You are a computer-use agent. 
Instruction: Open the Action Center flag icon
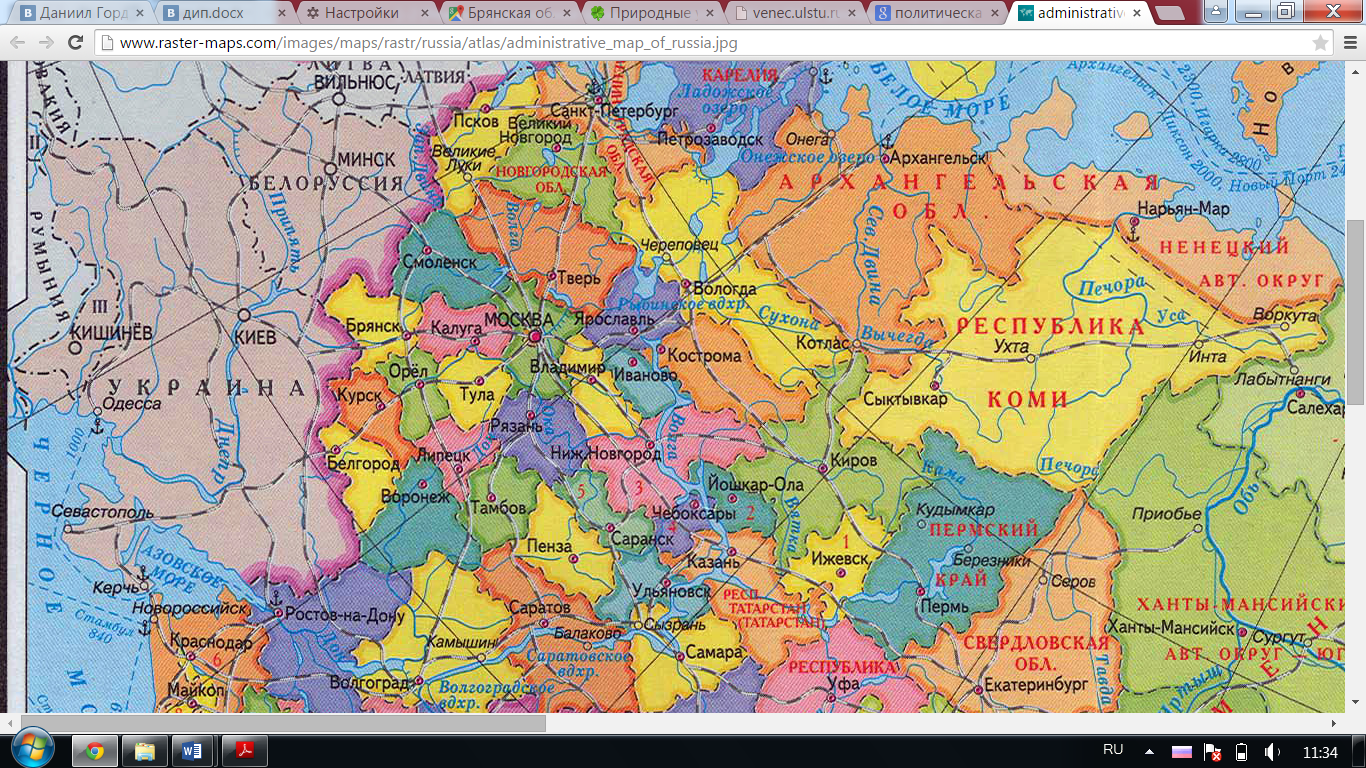[x=1212, y=752]
